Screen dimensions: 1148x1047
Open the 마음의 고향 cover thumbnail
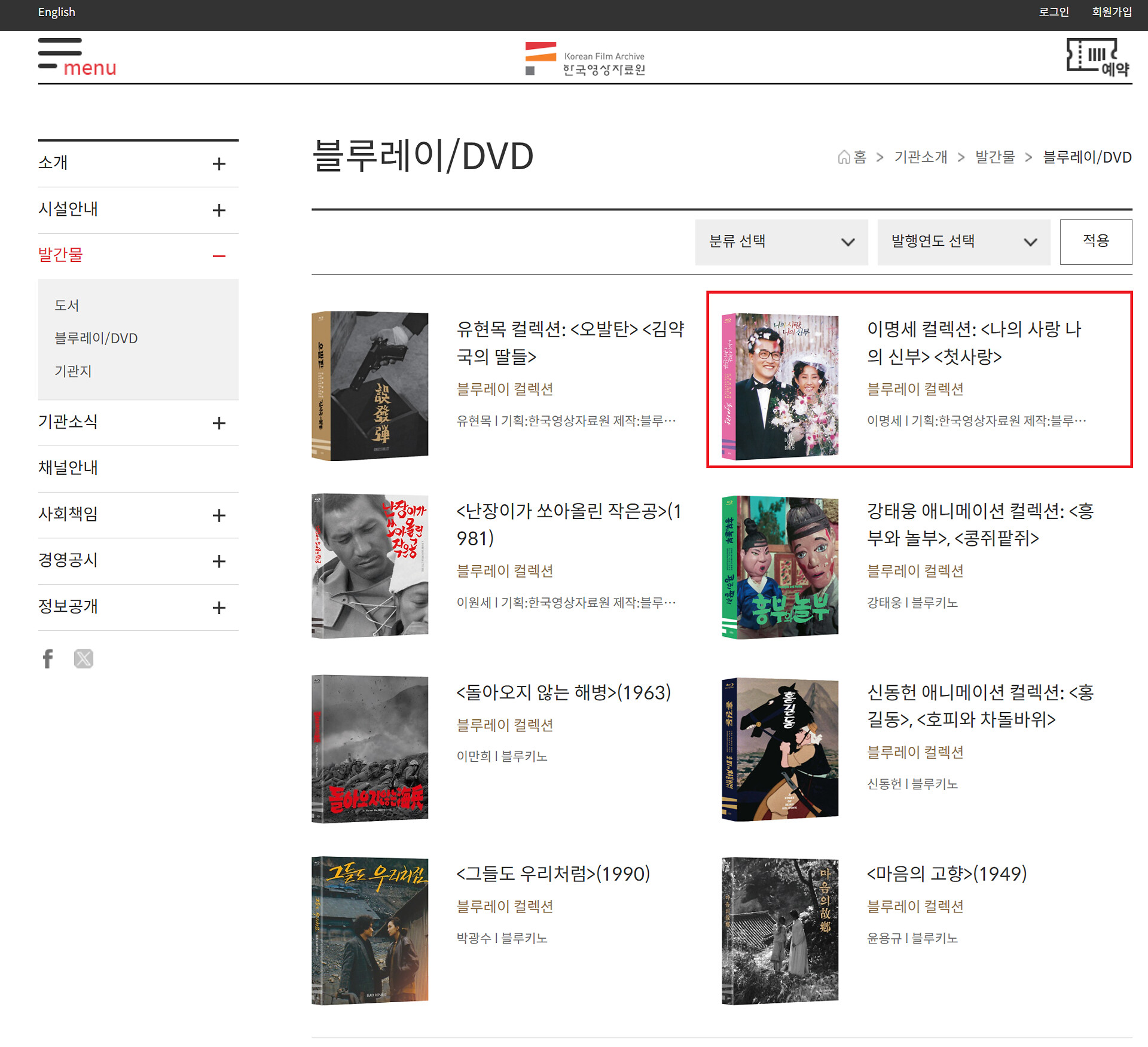780,931
